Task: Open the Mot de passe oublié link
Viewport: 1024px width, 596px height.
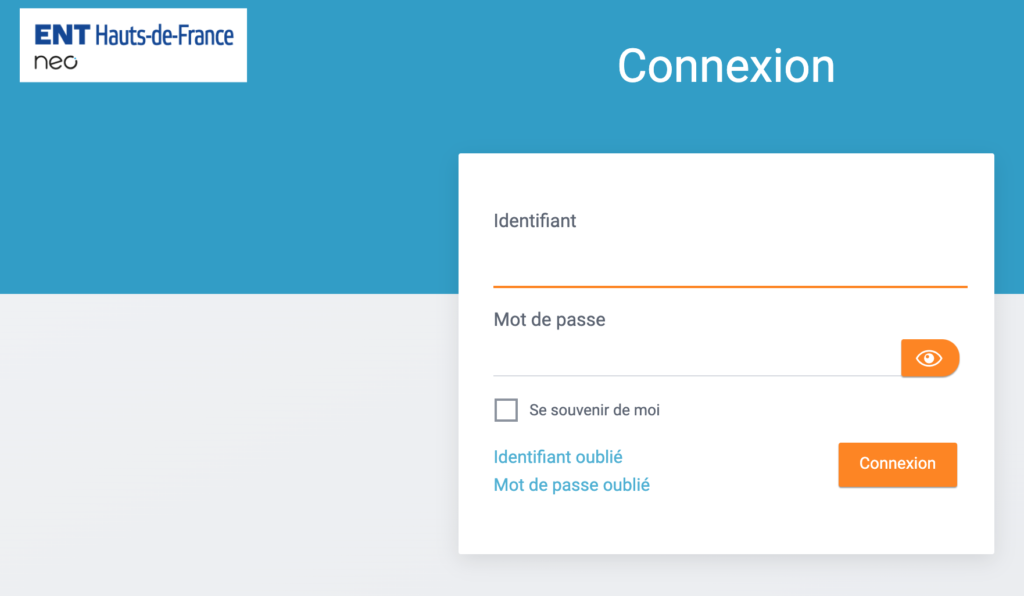Action: point(570,484)
